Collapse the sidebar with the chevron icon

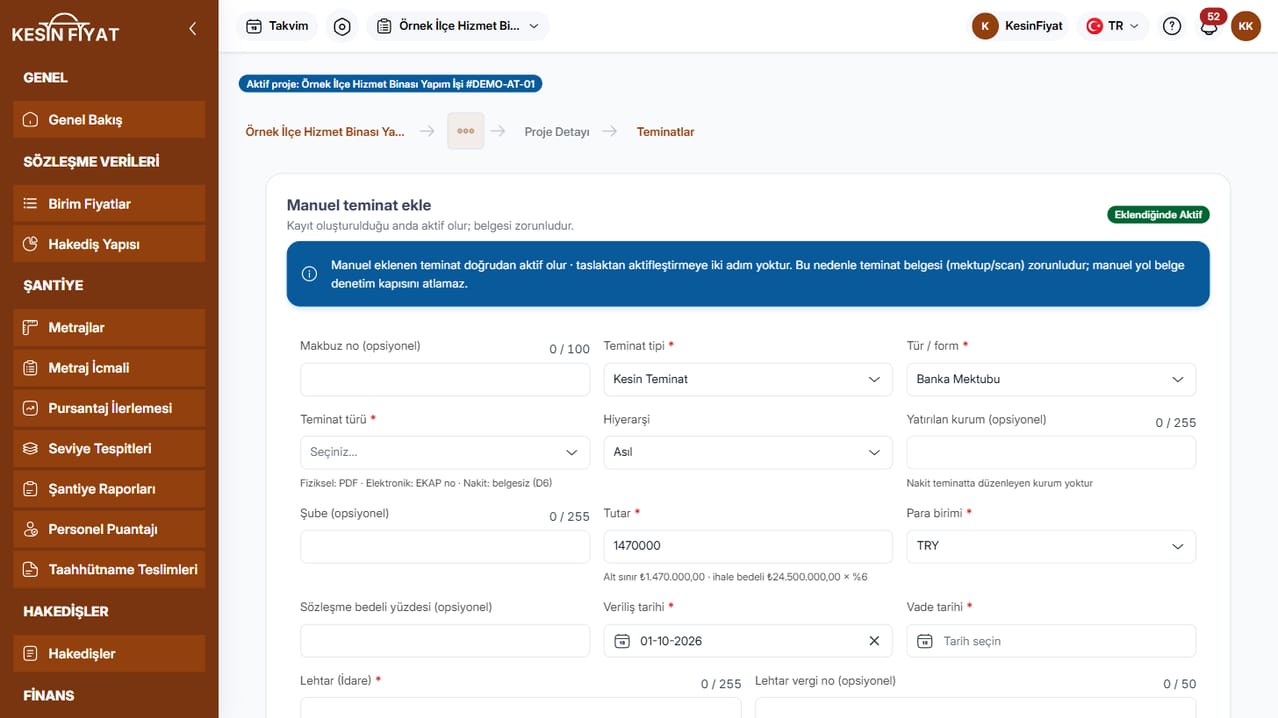(x=193, y=29)
